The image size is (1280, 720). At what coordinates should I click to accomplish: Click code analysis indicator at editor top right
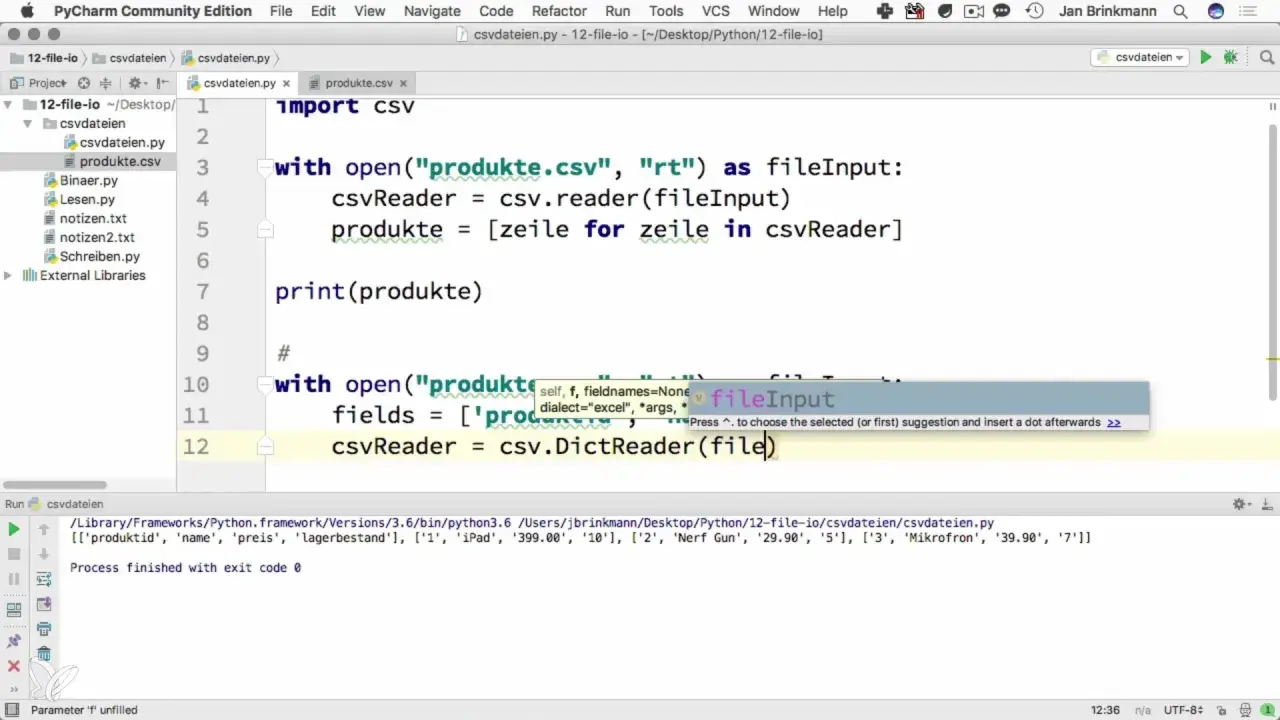[x=1272, y=106]
